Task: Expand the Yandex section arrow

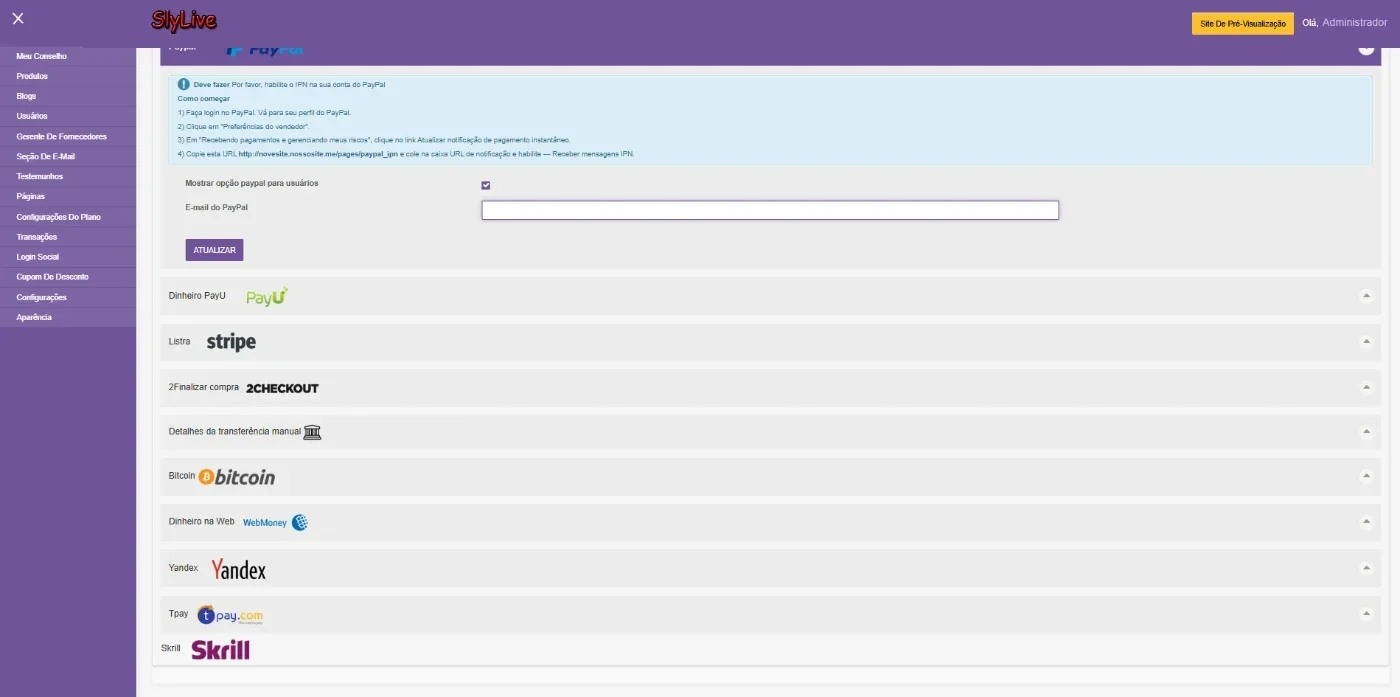Action: pyautogui.click(x=1366, y=568)
